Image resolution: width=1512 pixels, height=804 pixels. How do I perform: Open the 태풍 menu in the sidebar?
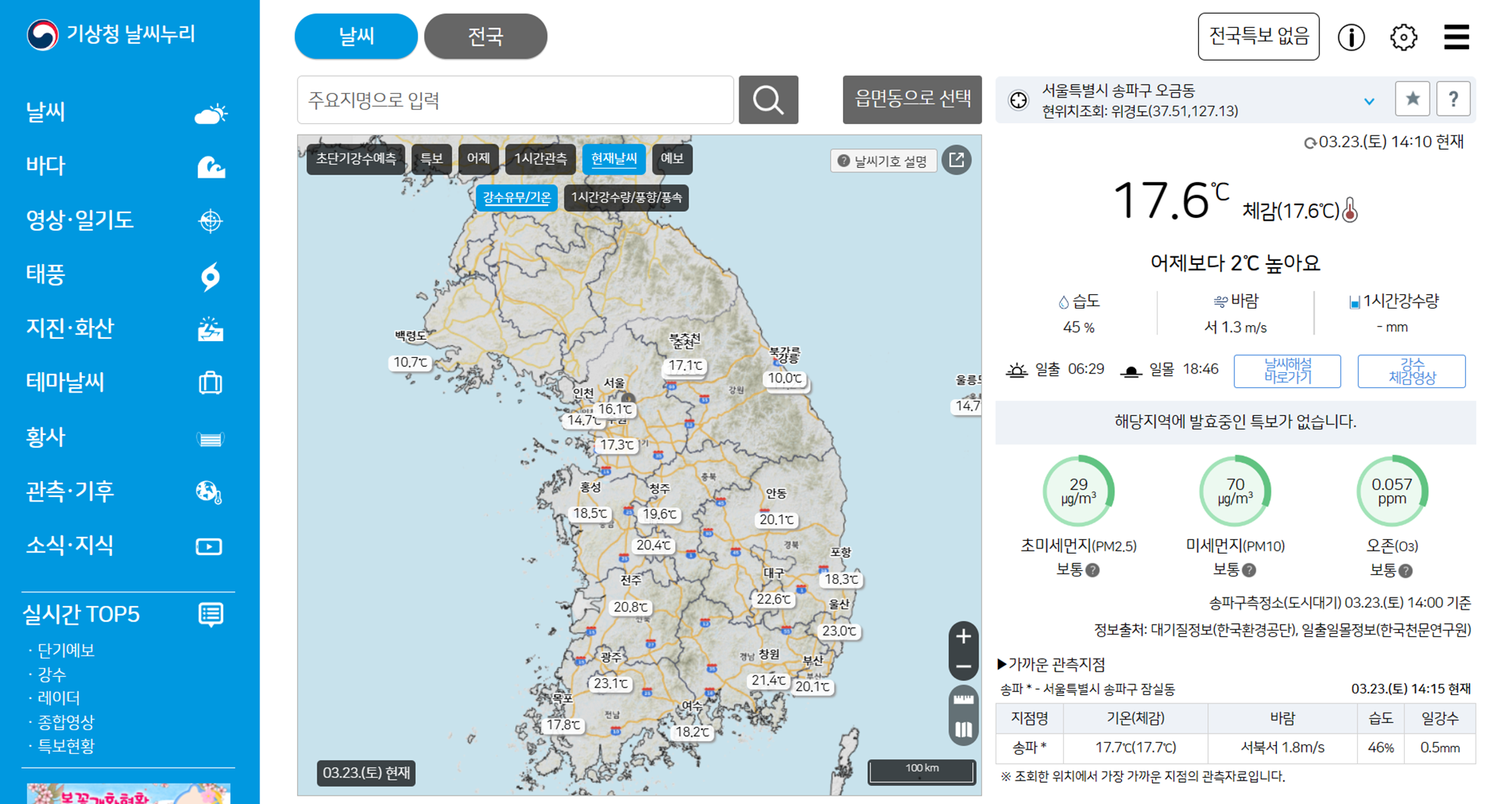[45, 275]
